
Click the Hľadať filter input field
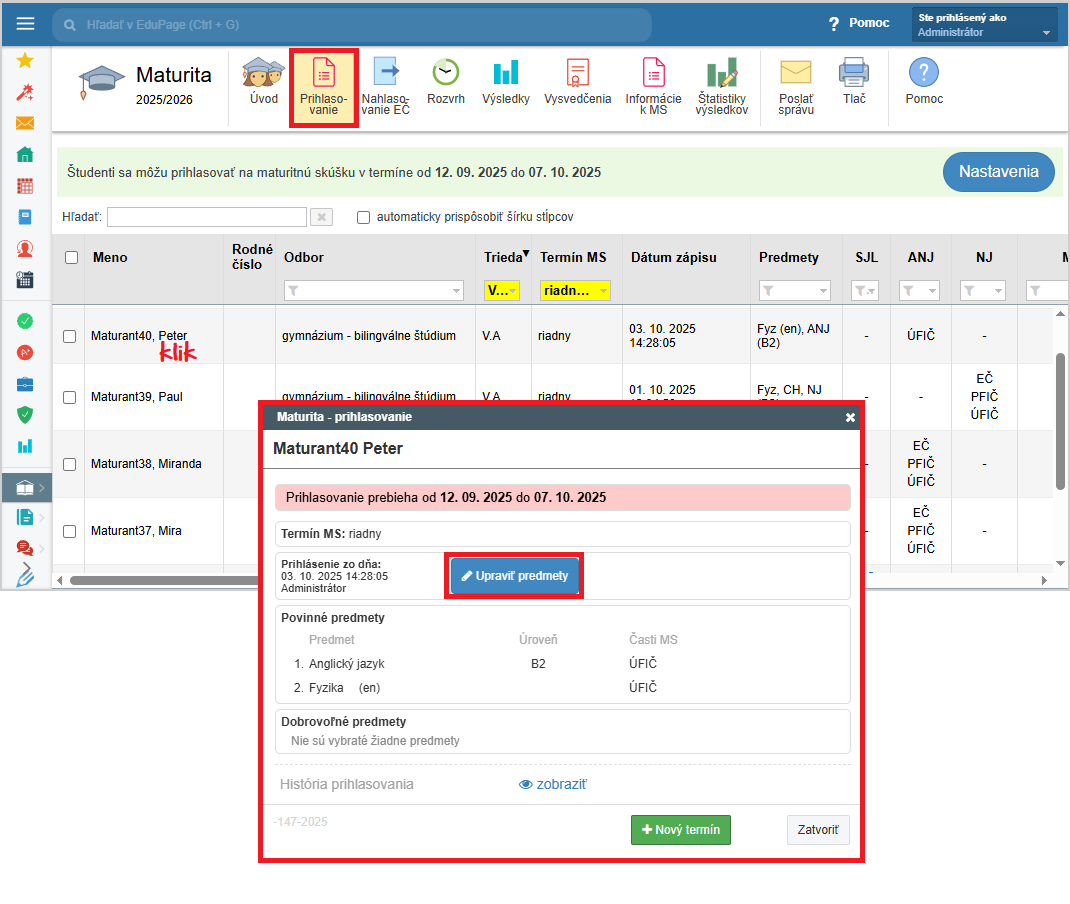(x=206, y=217)
